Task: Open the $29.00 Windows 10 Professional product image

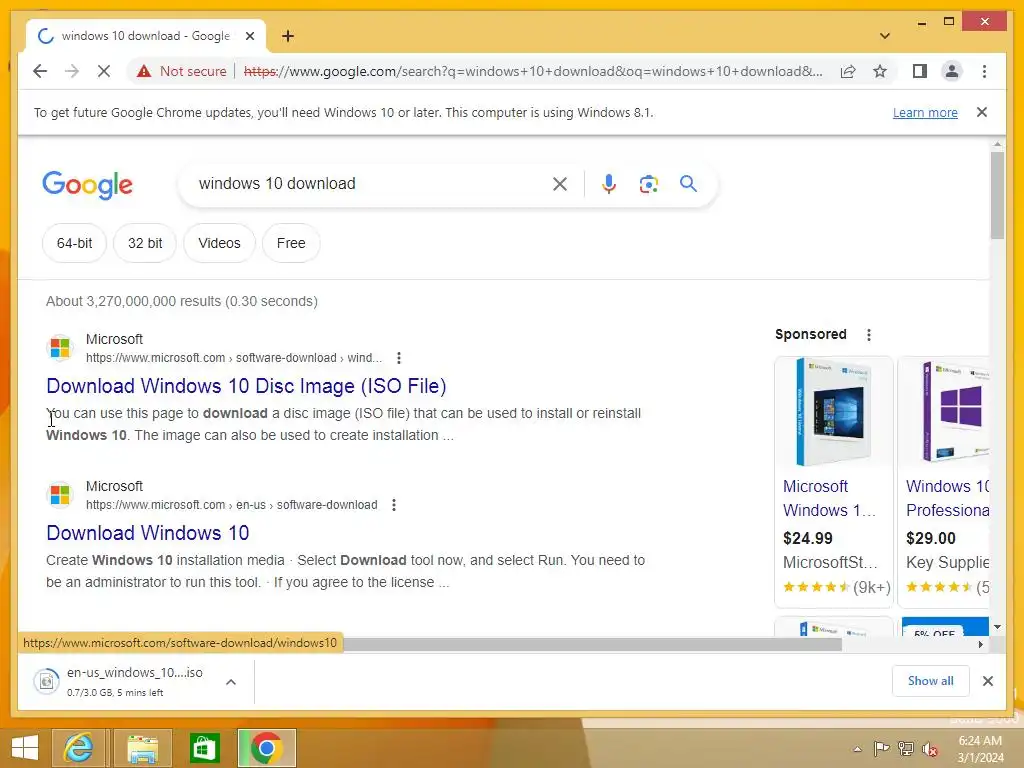Action: [x=946, y=412]
